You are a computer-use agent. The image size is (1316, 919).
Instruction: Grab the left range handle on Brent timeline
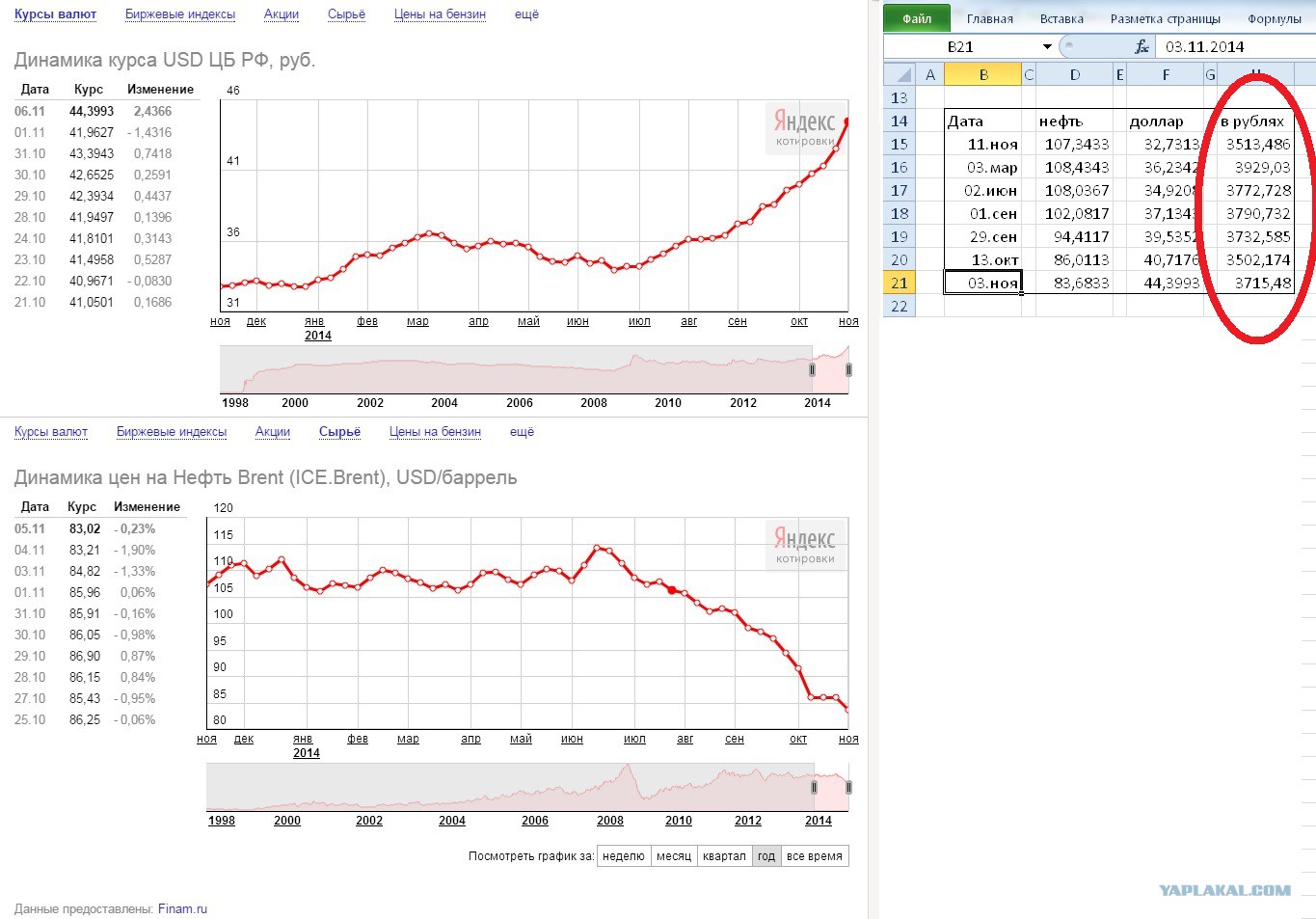click(x=815, y=788)
